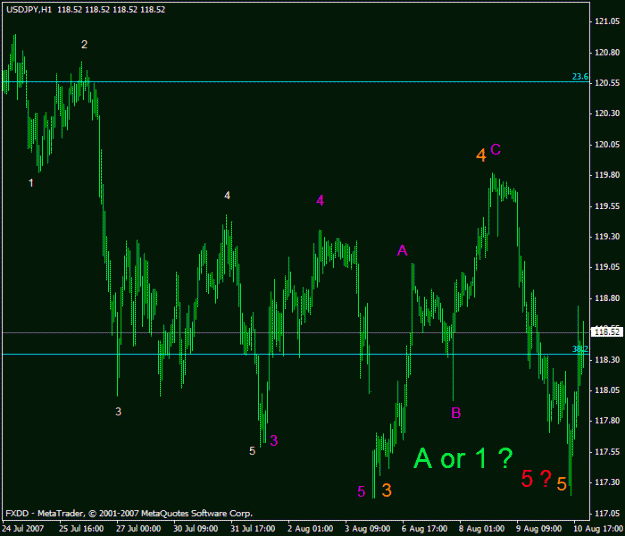The height and width of the screenshot is (536, 625).
Task: Click the 118.80 price axis label
Action: (607, 298)
